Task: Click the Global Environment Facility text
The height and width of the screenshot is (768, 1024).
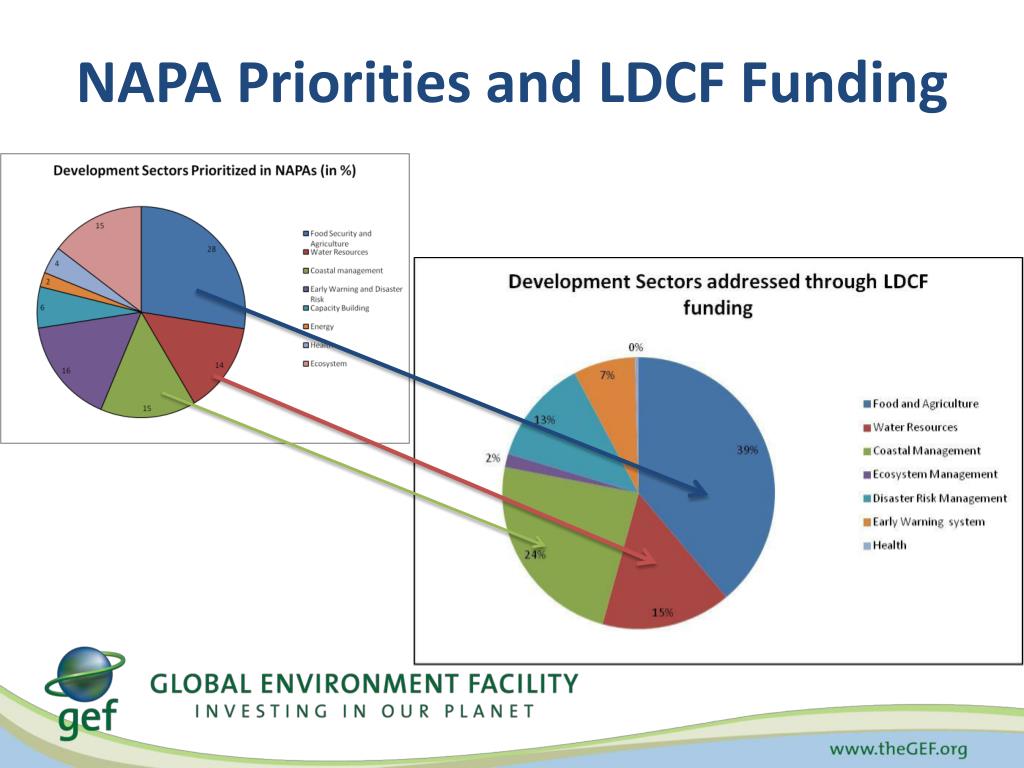Action: [x=364, y=683]
